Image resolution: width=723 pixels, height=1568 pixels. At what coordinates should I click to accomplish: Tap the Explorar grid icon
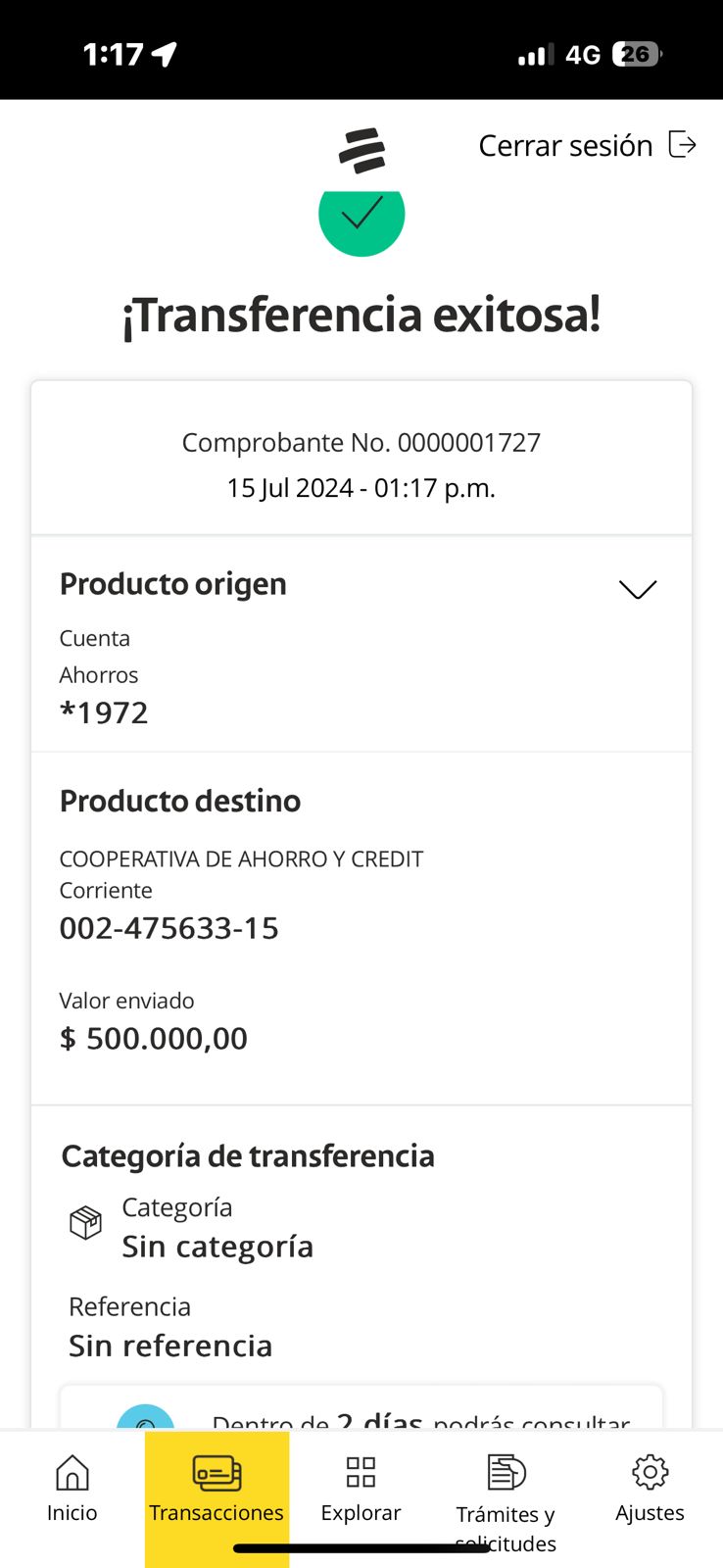pyautogui.click(x=361, y=1472)
